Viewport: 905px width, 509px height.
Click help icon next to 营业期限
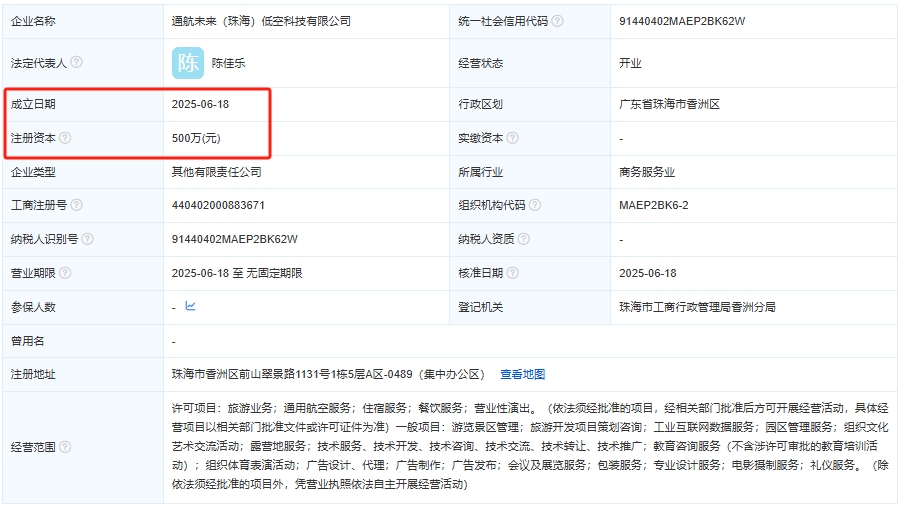click(x=65, y=273)
